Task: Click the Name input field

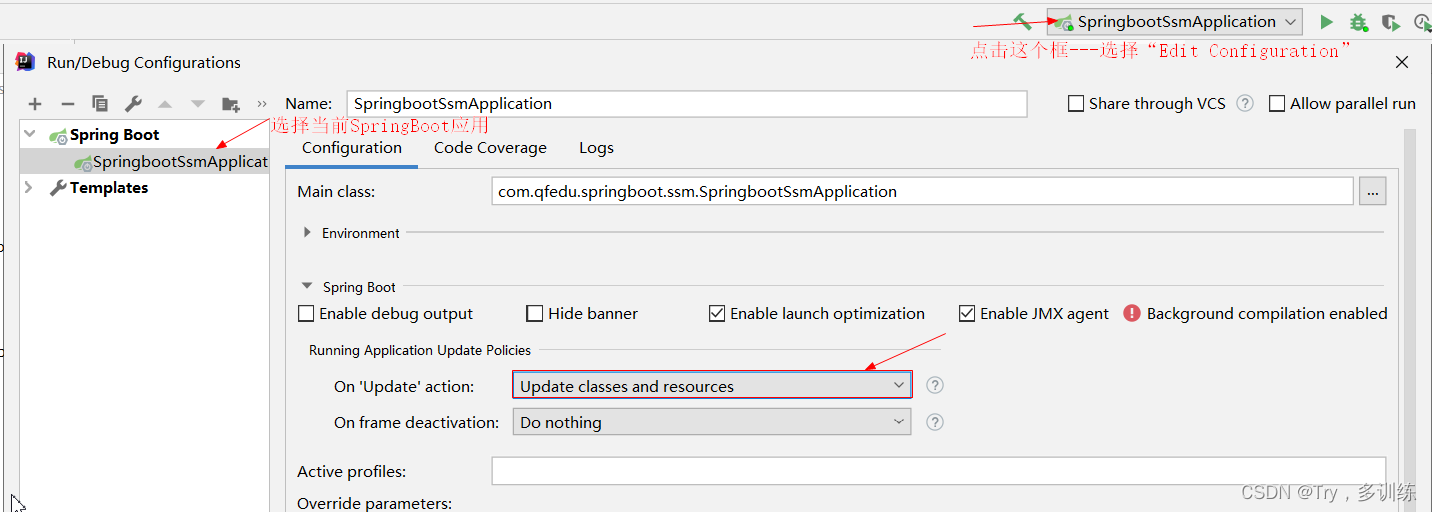Action: [x=687, y=104]
